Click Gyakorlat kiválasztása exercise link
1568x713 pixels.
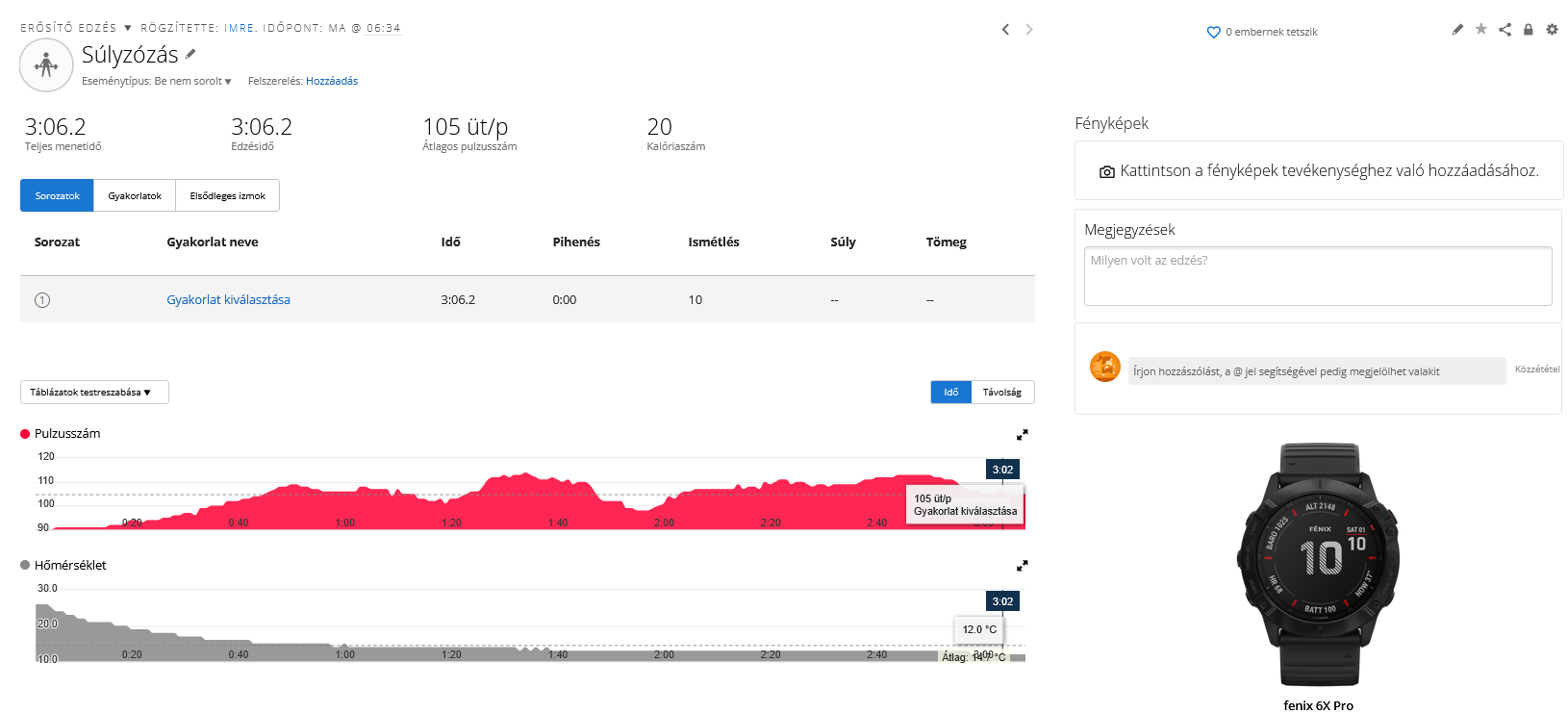point(228,300)
